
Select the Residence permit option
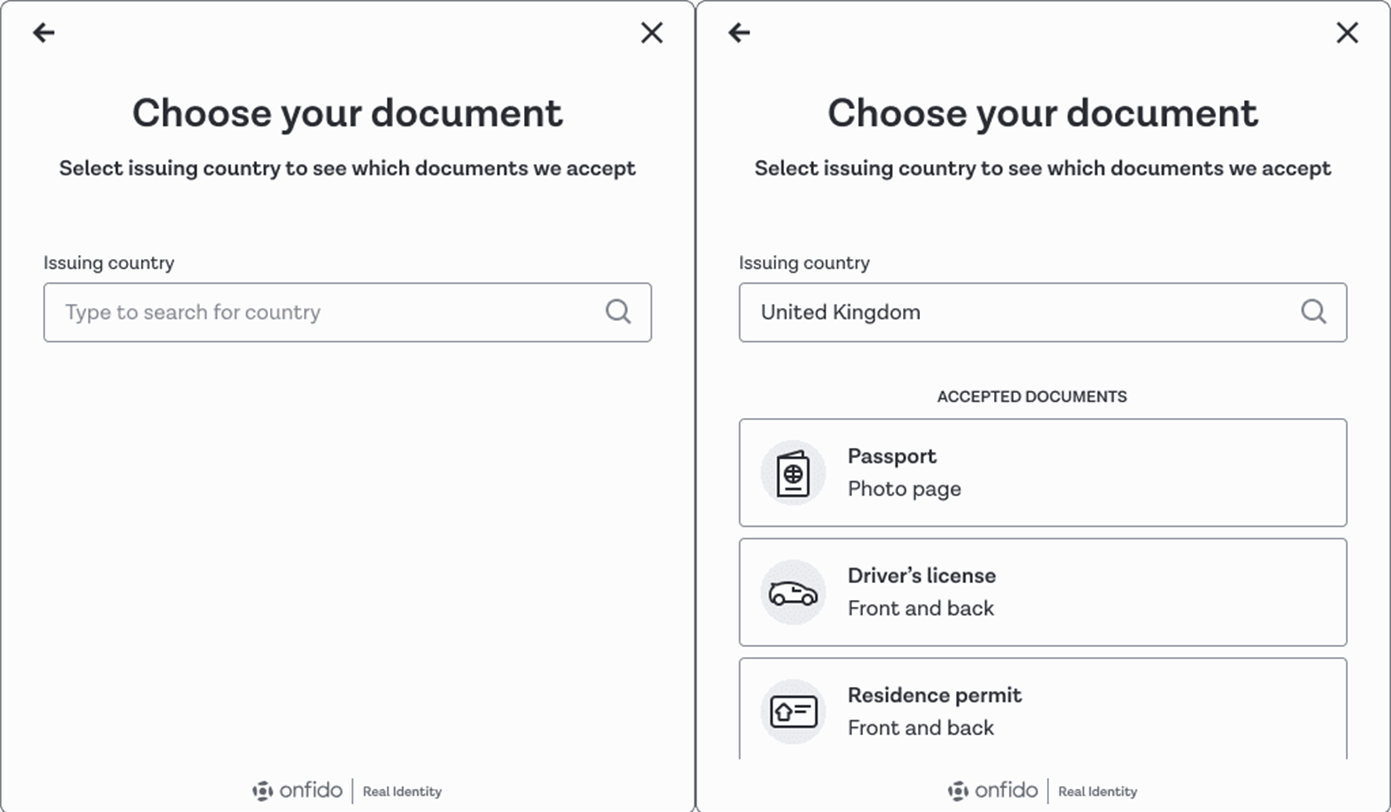(1043, 708)
